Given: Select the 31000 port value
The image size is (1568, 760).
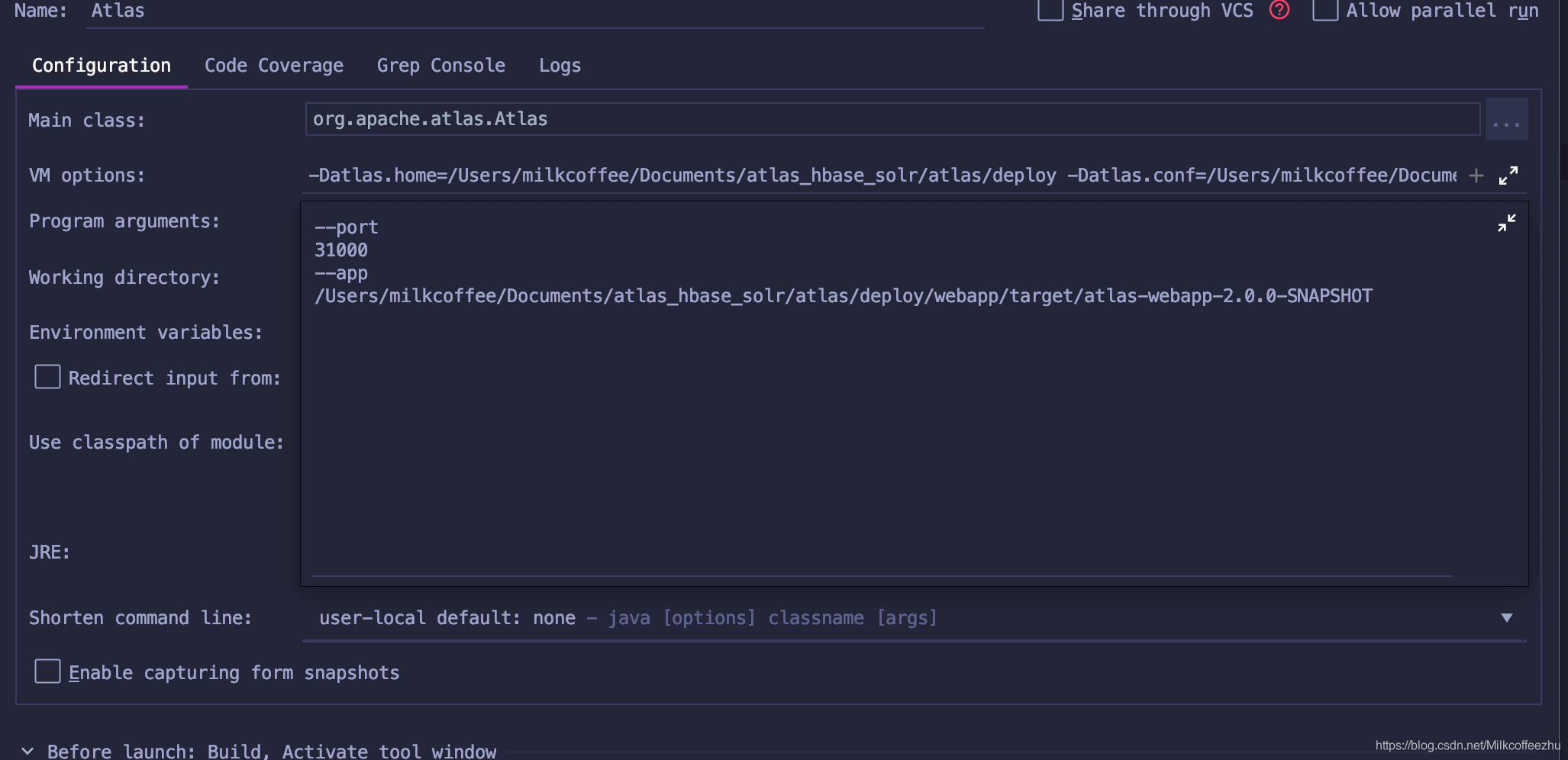Looking at the screenshot, I should click(x=341, y=250).
